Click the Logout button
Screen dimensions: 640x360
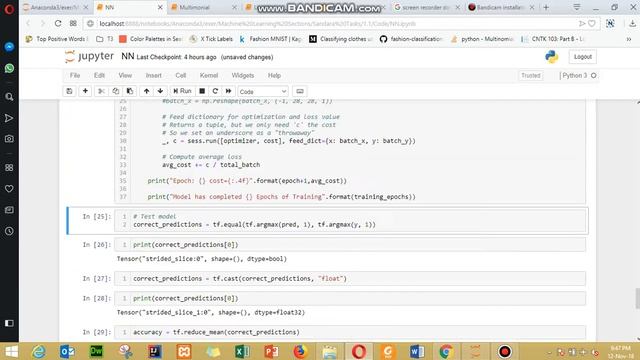tap(582, 57)
